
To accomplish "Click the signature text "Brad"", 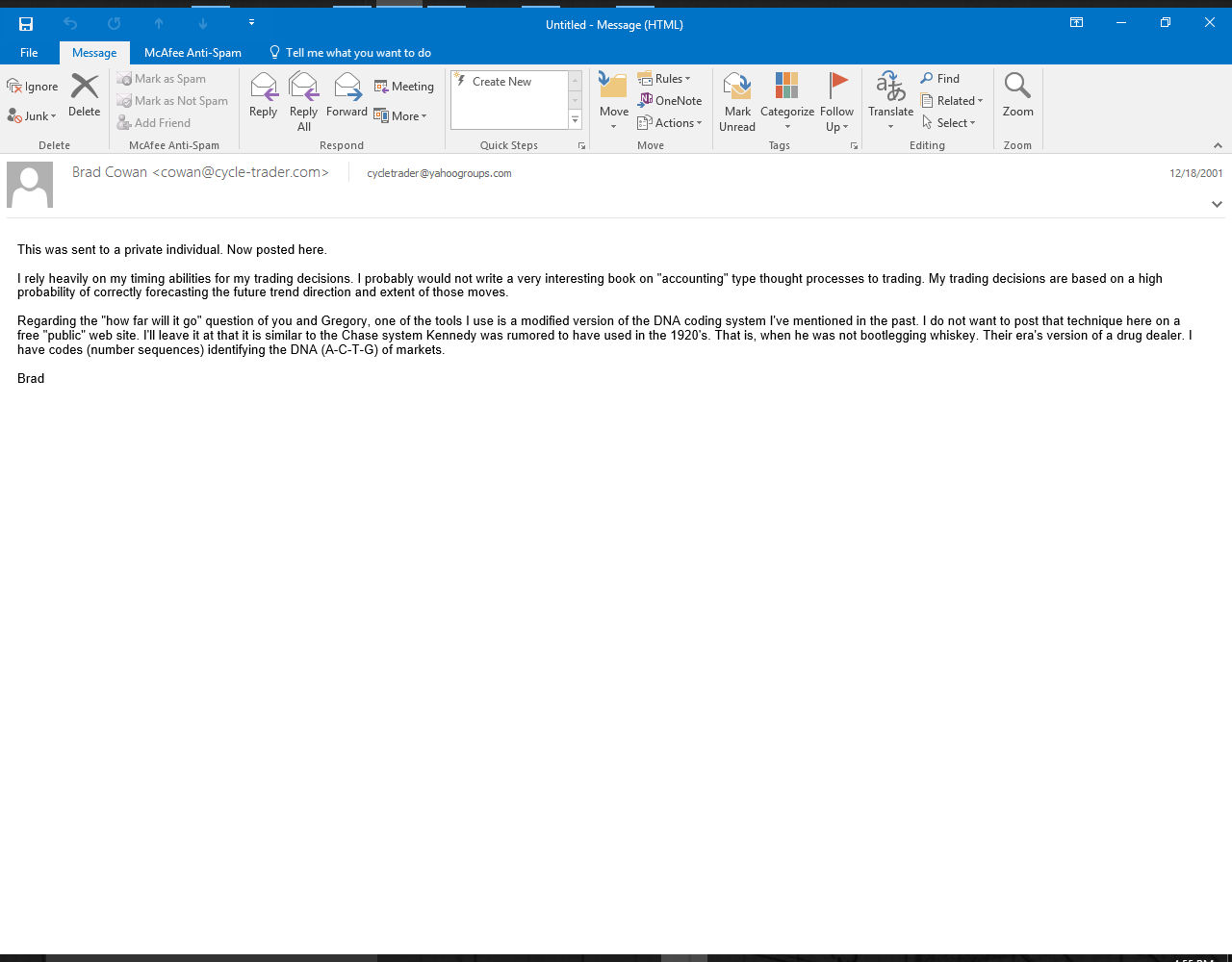I will (31, 379).
